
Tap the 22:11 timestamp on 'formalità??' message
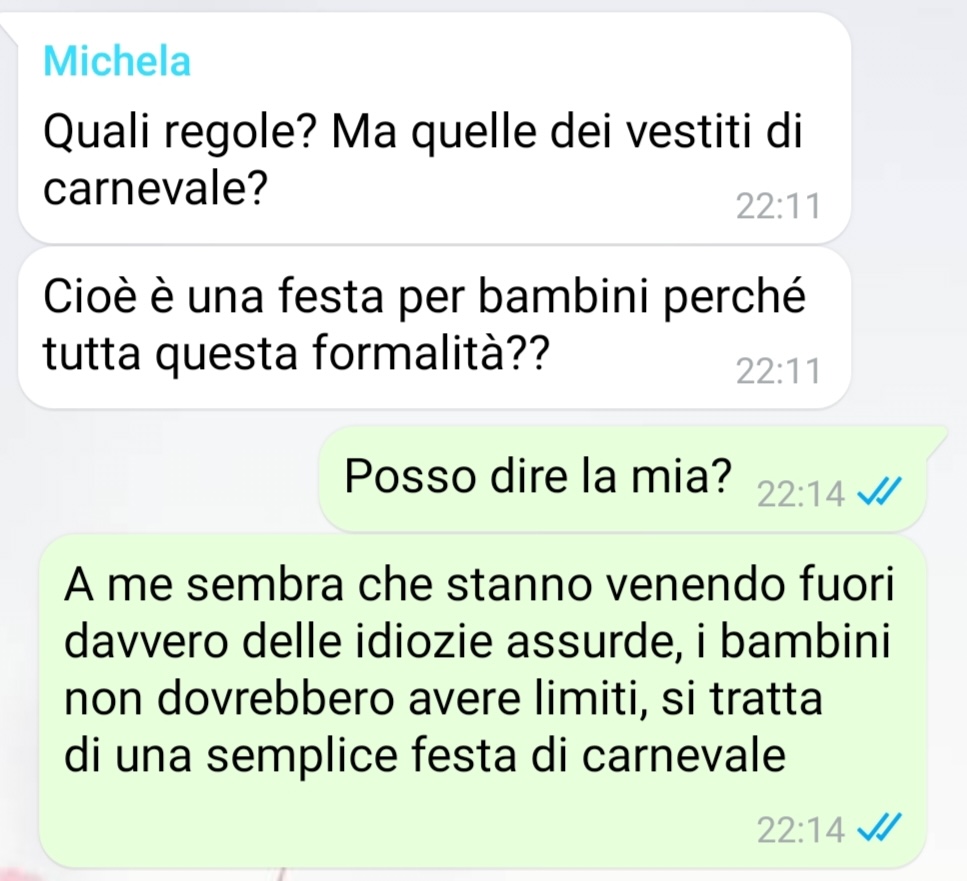click(778, 371)
